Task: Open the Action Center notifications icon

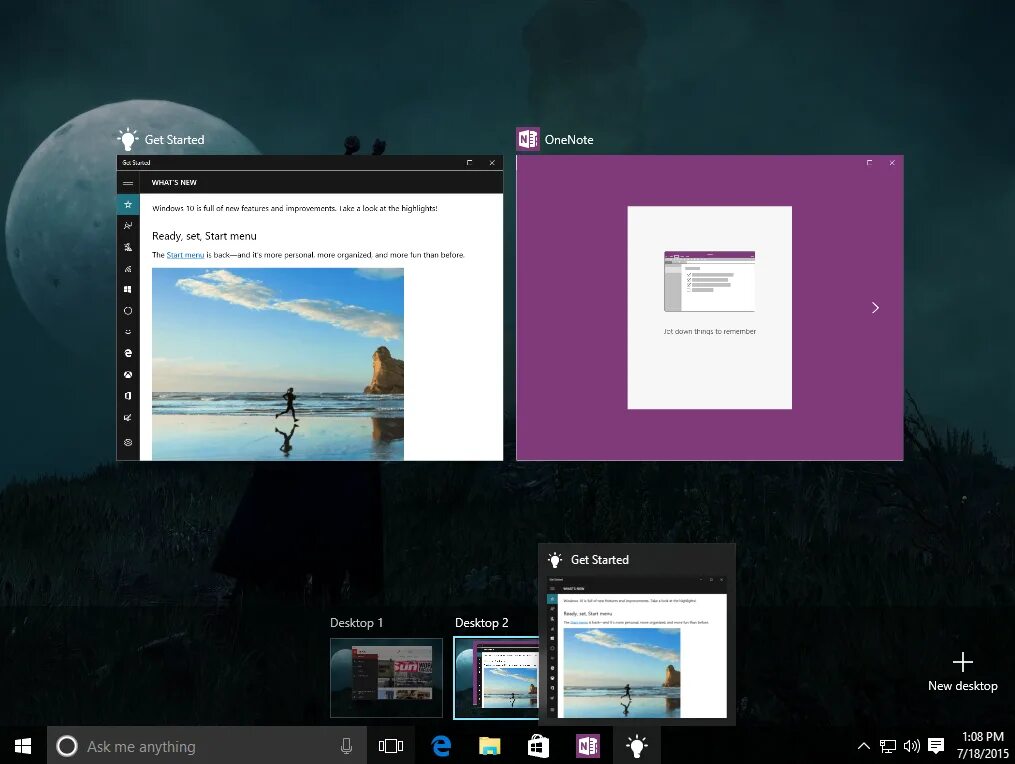Action: [x=936, y=746]
